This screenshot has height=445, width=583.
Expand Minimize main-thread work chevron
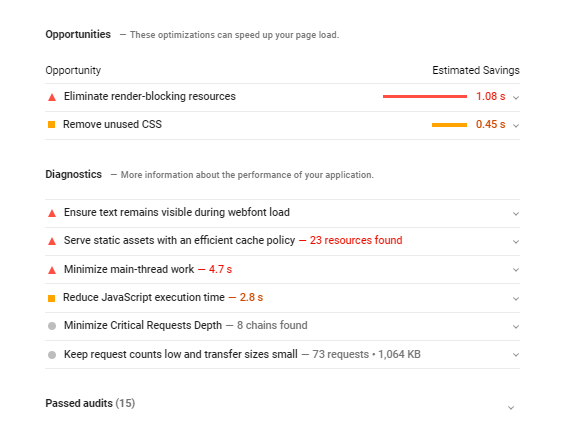click(x=516, y=270)
